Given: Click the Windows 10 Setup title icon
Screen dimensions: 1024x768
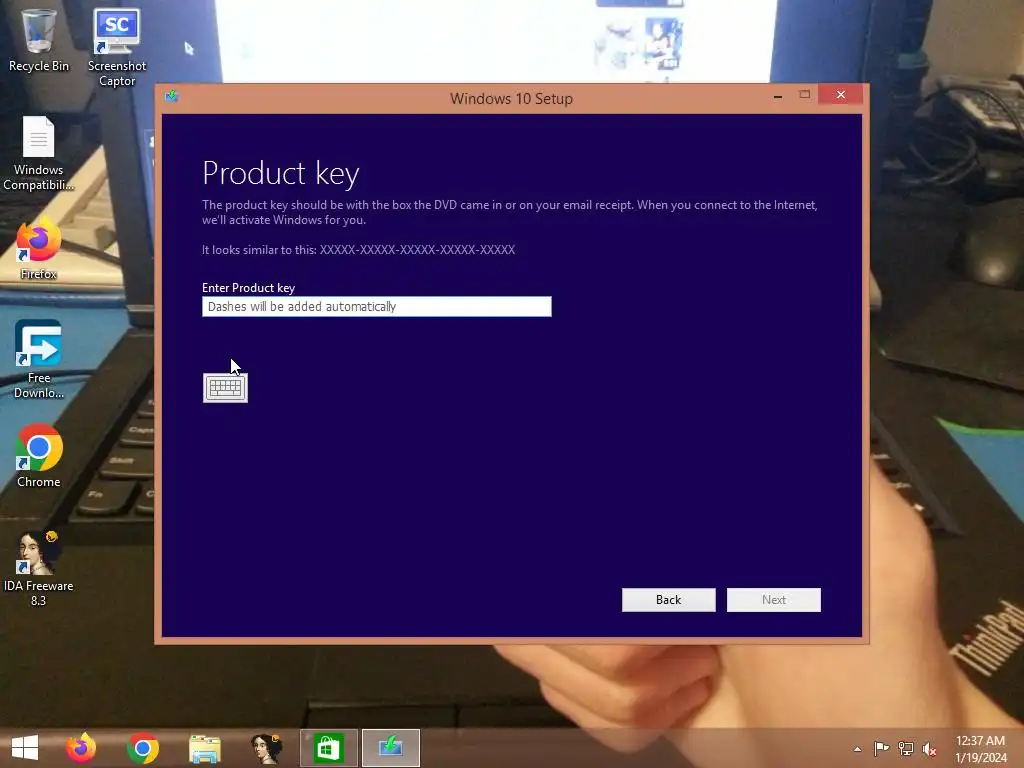Looking at the screenshot, I should 172,97.
